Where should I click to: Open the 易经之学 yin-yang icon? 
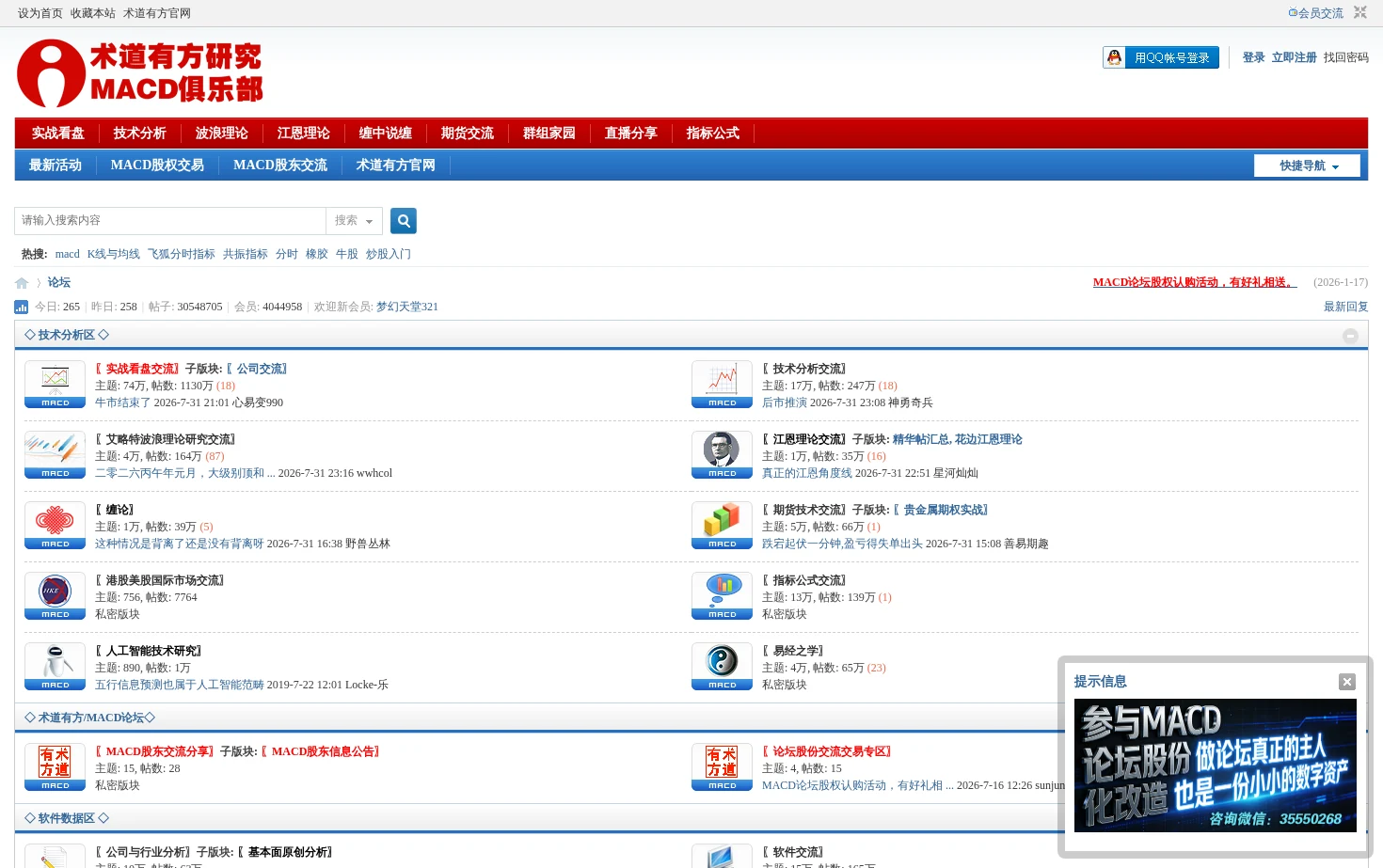tap(723, 666)
